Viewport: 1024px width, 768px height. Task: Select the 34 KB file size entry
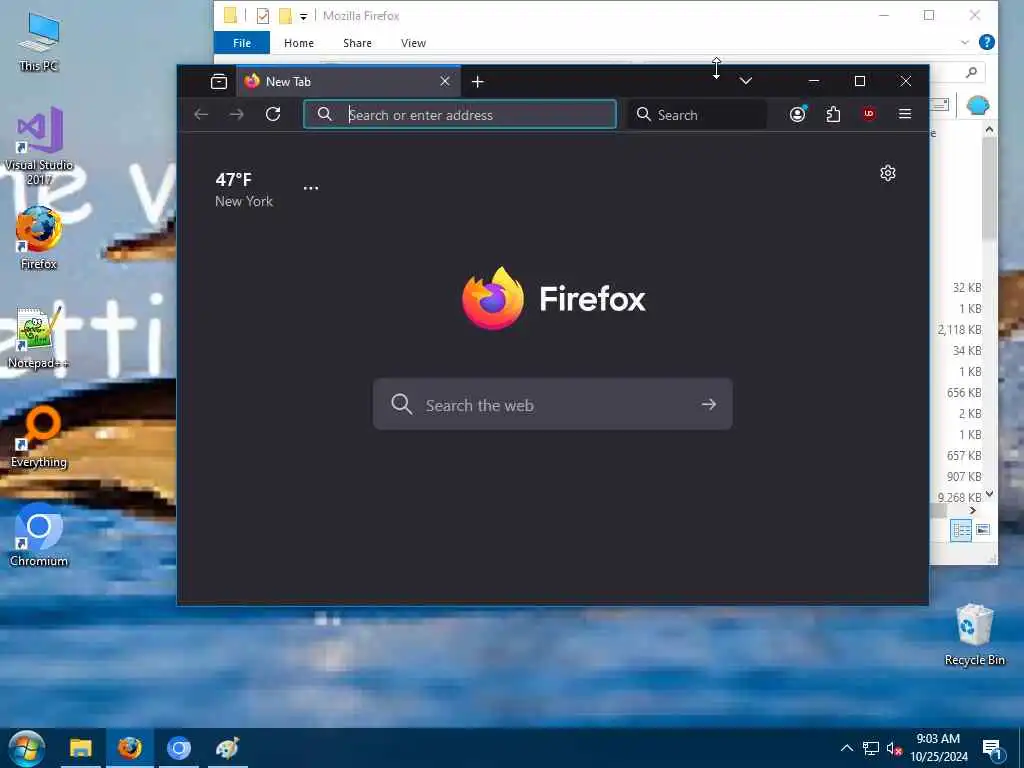click(x=967, y=351)
